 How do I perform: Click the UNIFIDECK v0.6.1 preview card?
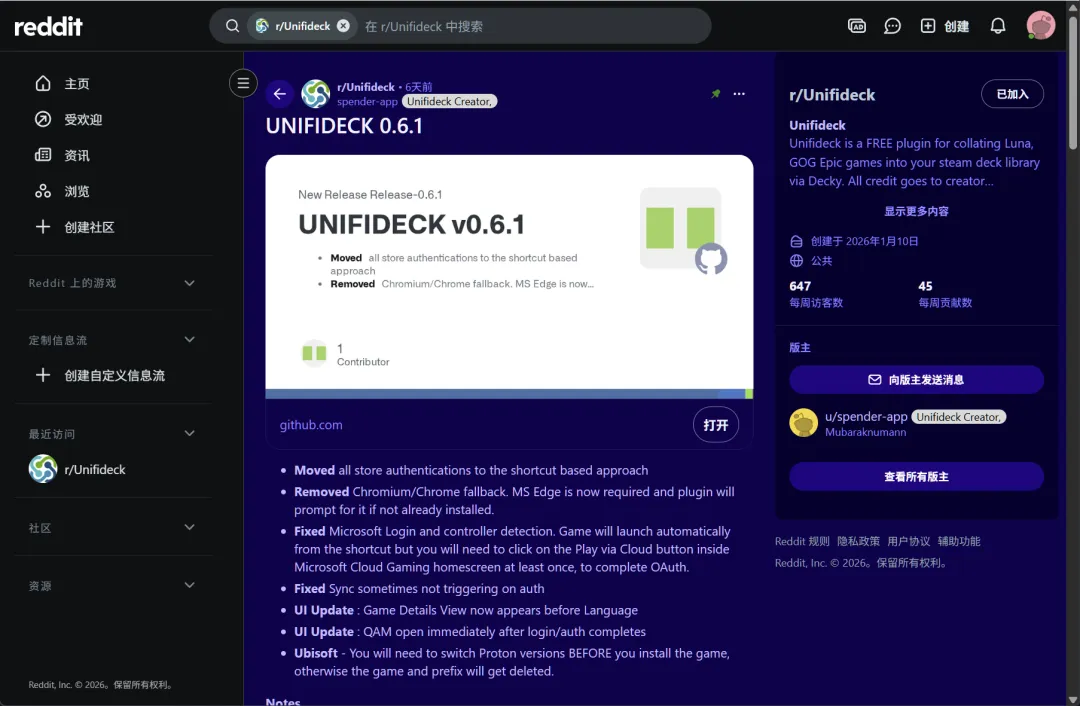click(x=509, y=277)
